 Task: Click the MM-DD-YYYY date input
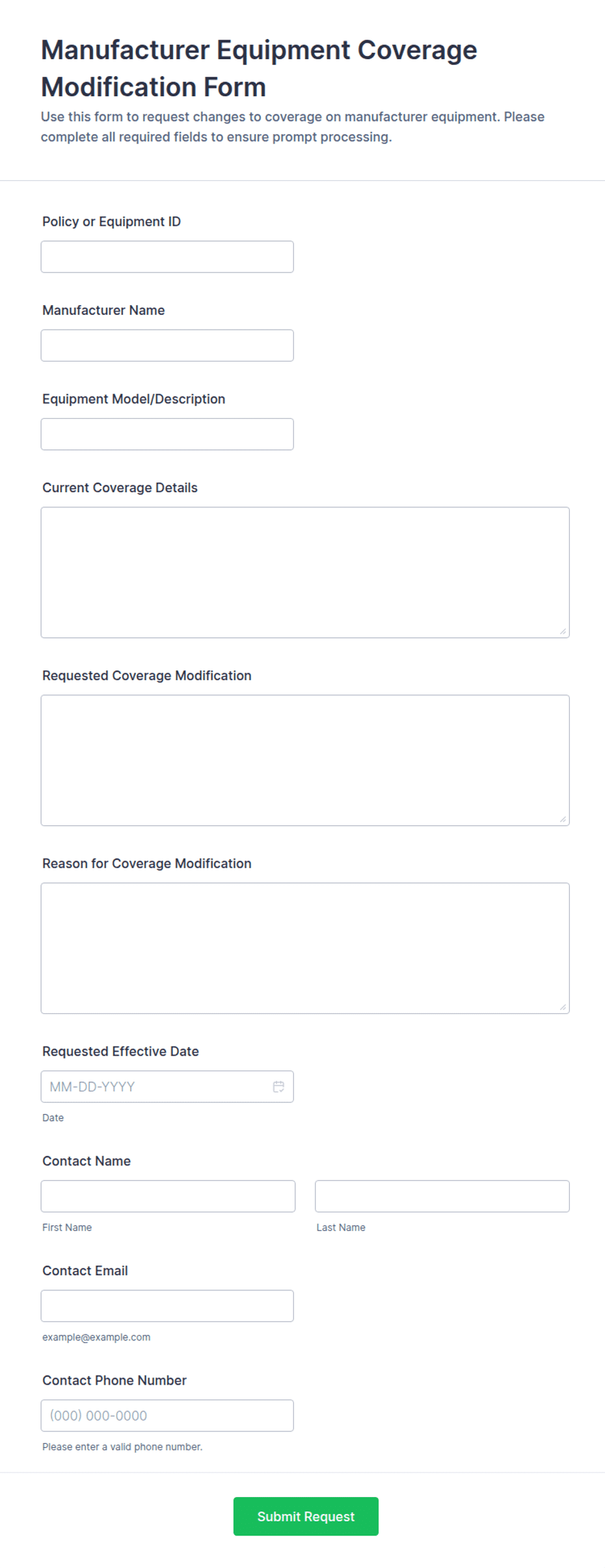coord(167,1086)
